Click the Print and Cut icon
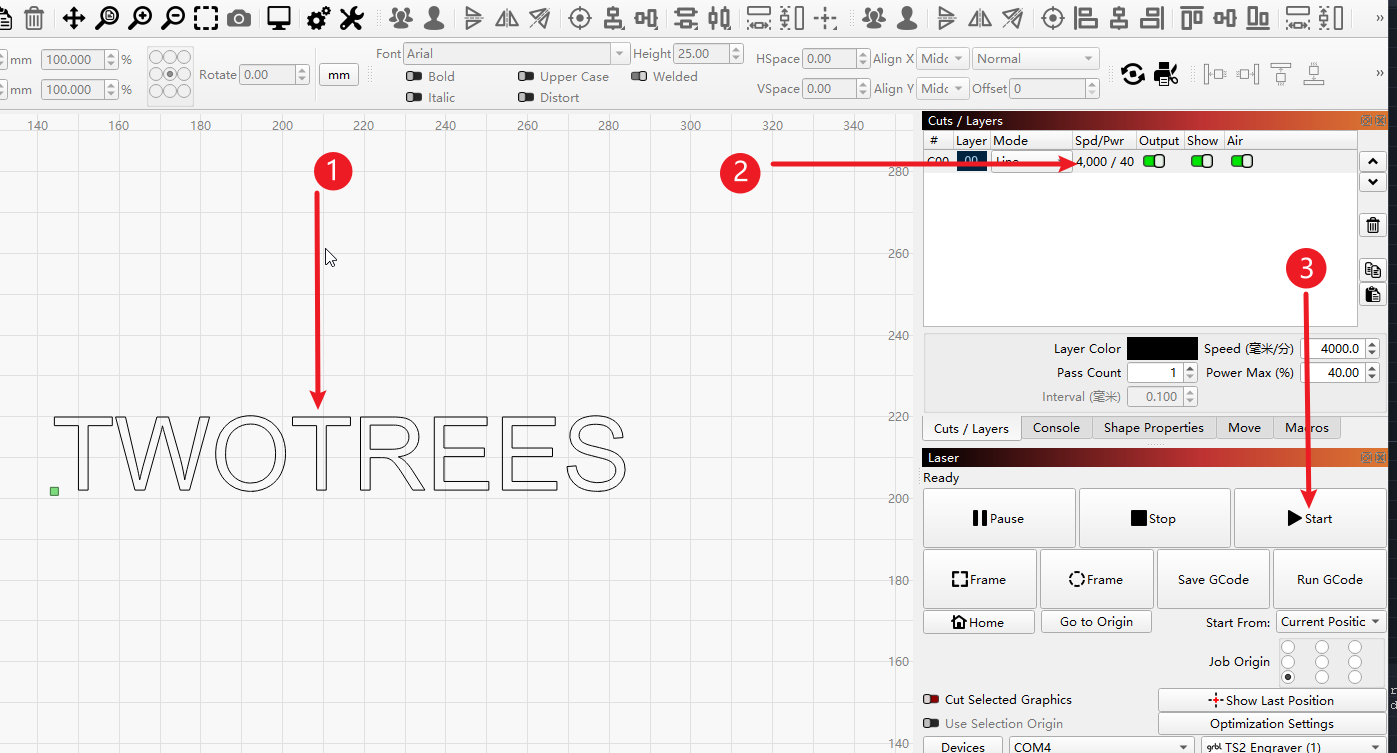Image resolution: width=1397 pixels, height=753 pixels. (x=1165, y=73)
